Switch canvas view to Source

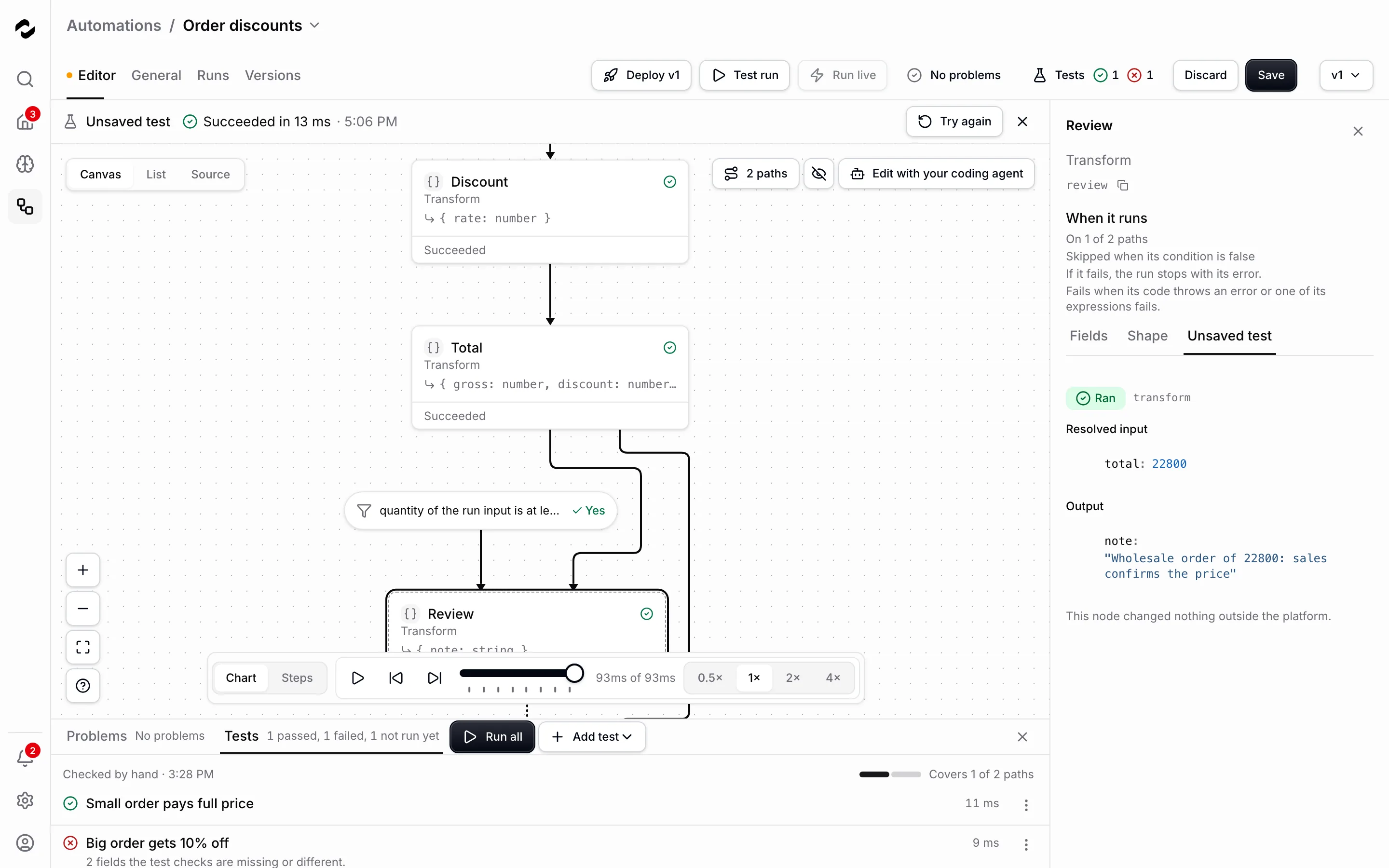click(x=210, y=174)
